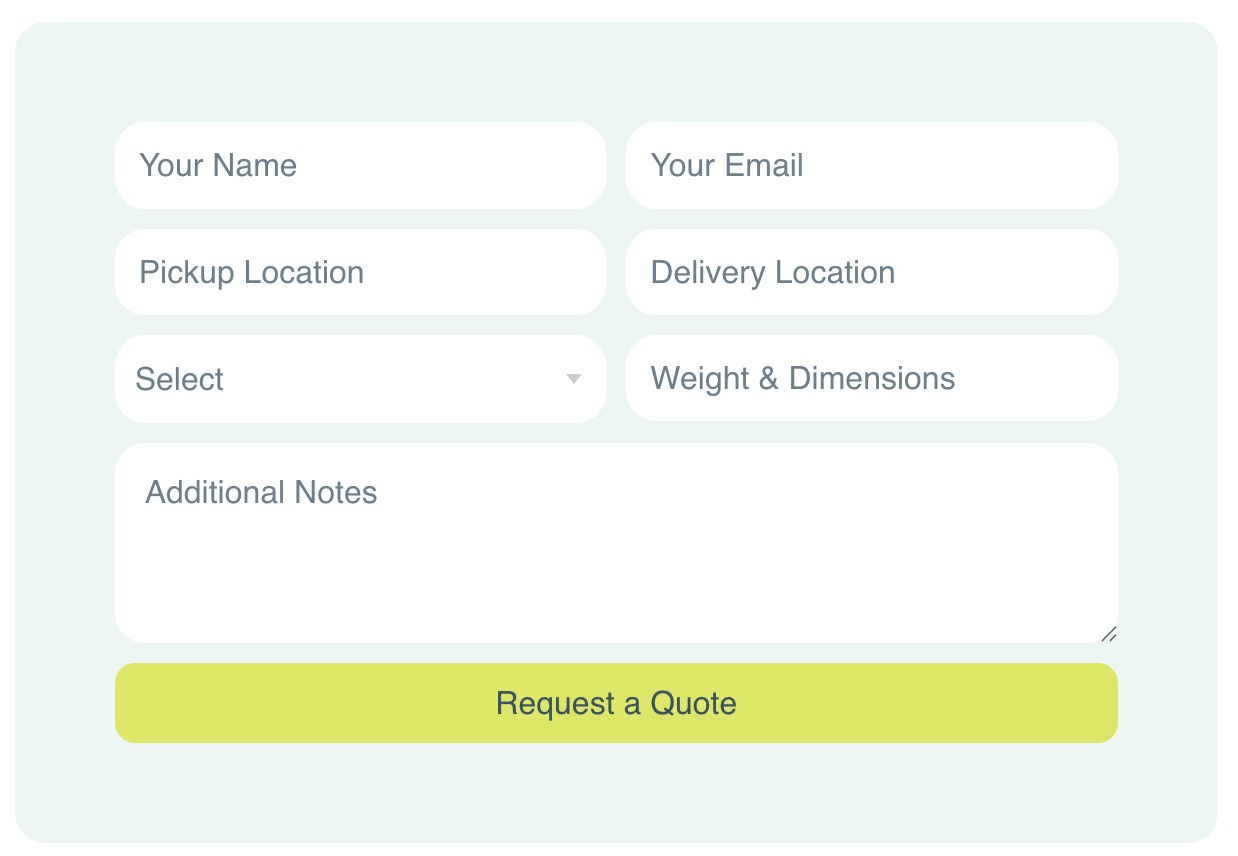Click inside the large notes textarea
This screenshot has height=856, width=1238.
pos(616,540)
